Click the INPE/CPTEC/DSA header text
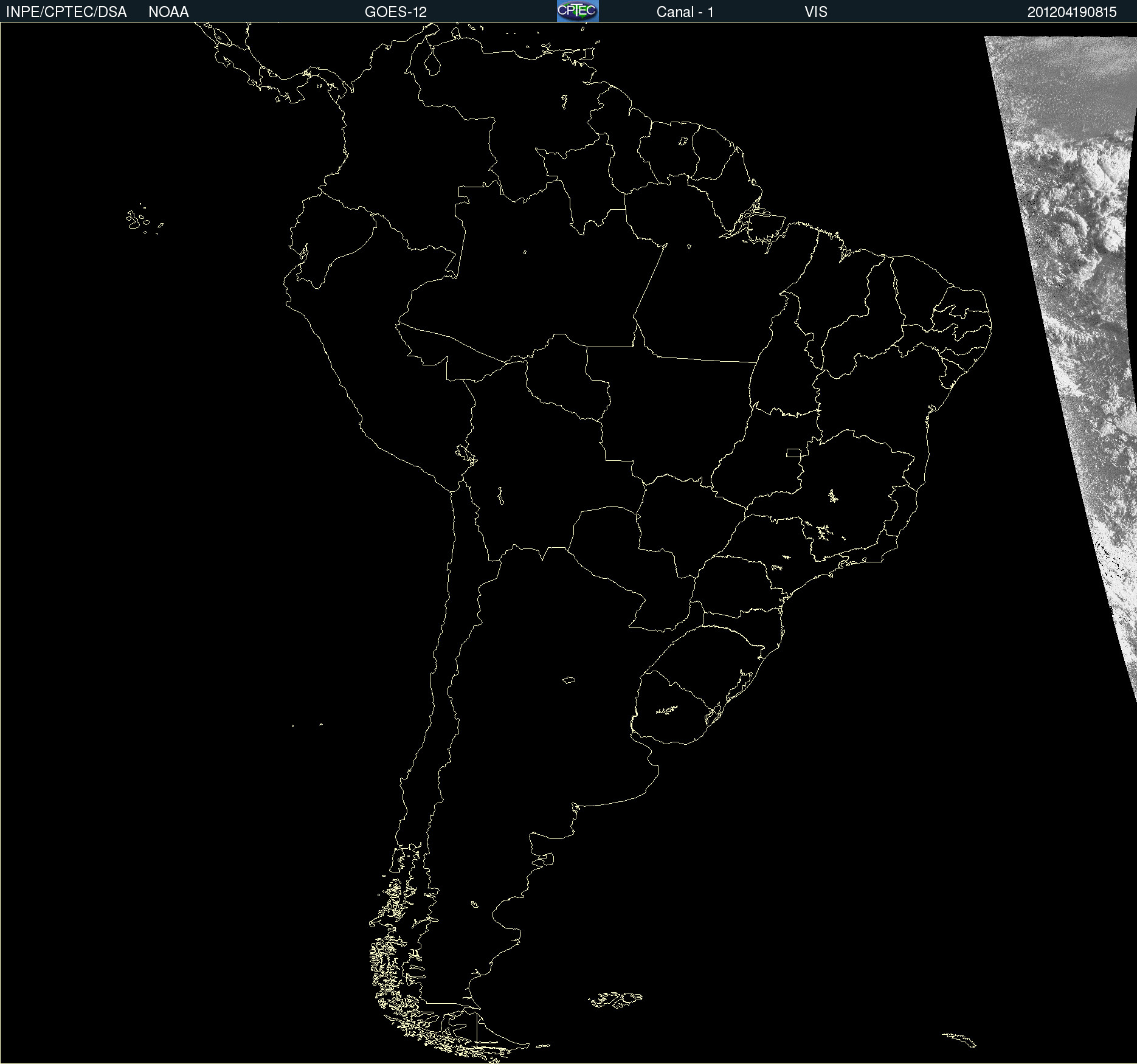 66,12
